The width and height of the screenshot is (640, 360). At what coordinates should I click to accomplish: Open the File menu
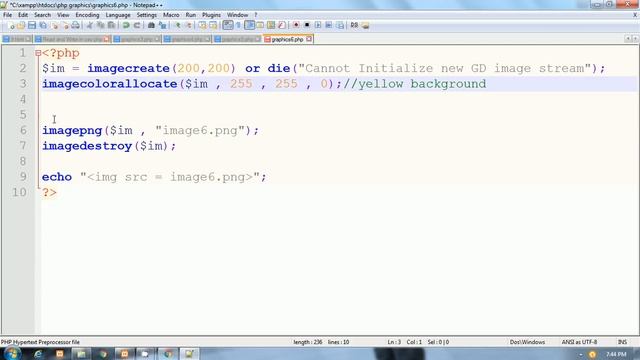coord(7,15)
